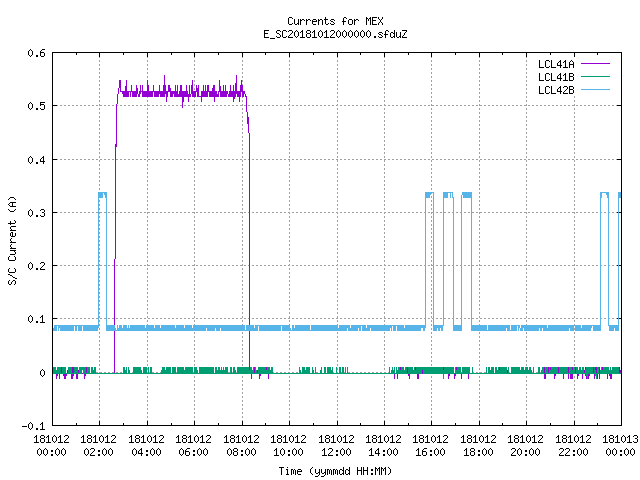Click the 181012 date label above 12:00
The image size is (640, 480).
pyautogui.click(x=336, y=439)
